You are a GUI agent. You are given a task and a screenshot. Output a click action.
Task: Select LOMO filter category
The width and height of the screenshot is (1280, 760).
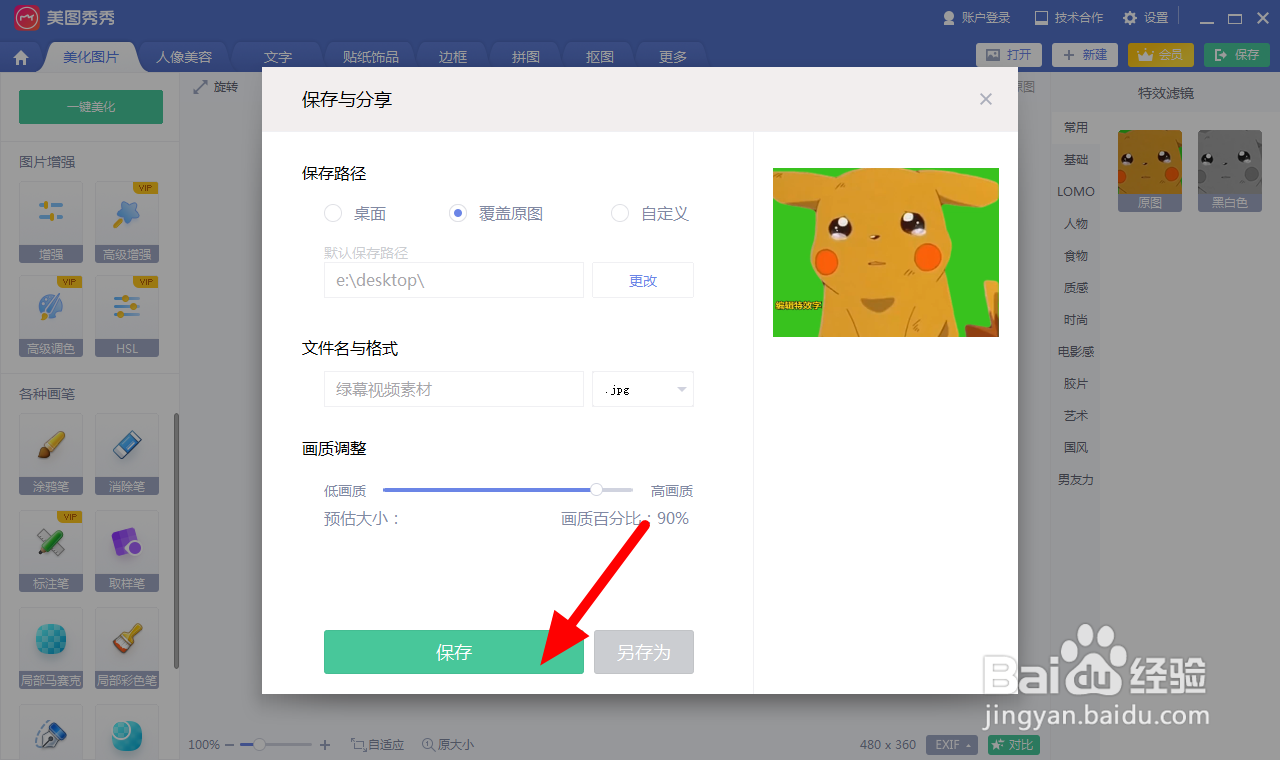(1076, 192)
